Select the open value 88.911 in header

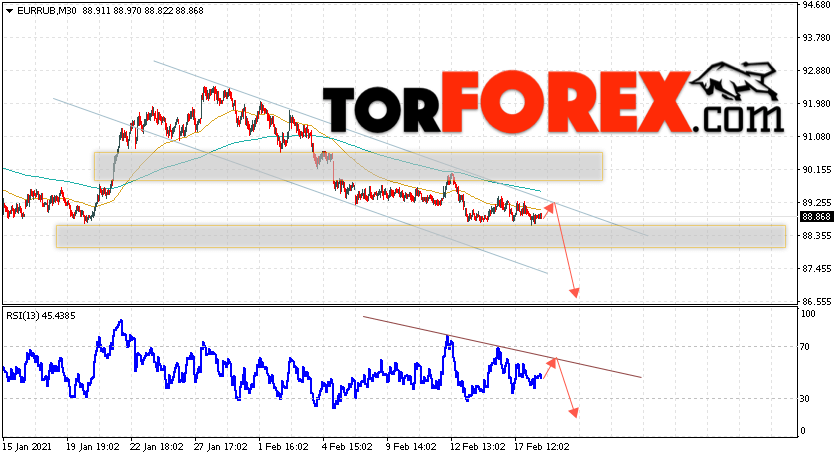click(x=97, y=11)
